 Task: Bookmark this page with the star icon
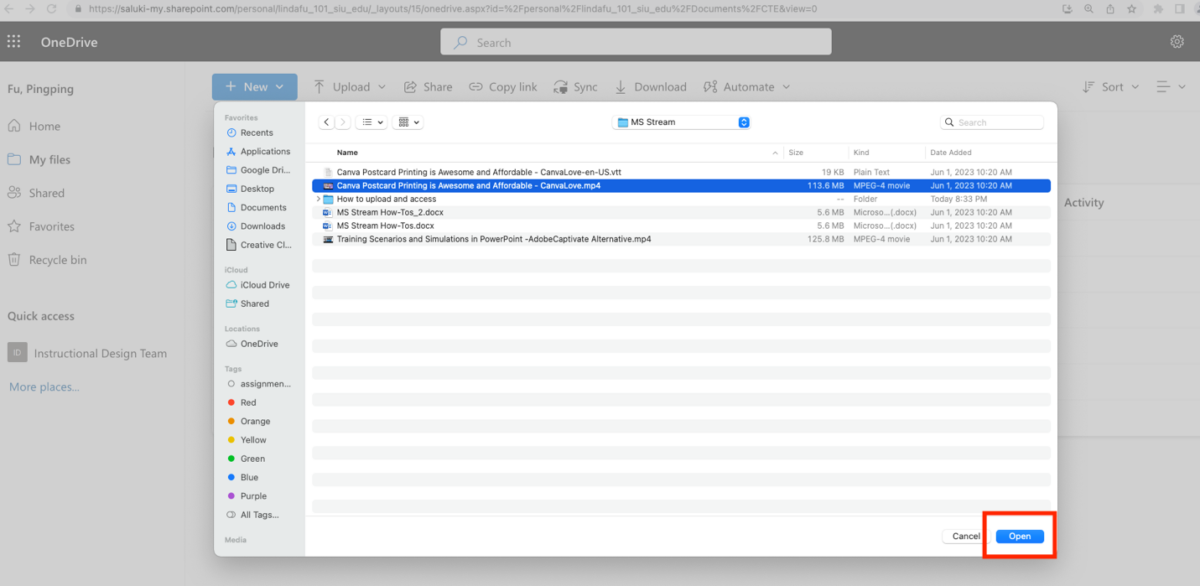(1131, 8)
